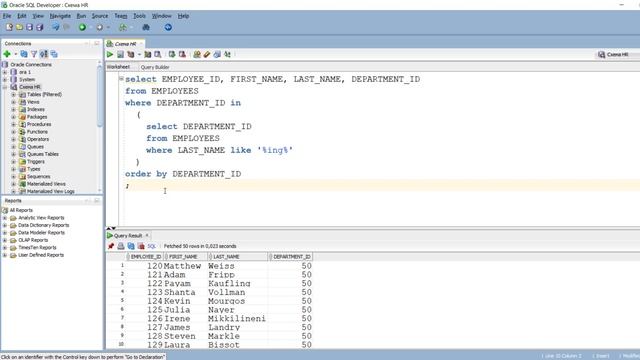Click the SQL Tuning Advisor icon
This screenshot has height=360, width=640.
tap(158, 54)
